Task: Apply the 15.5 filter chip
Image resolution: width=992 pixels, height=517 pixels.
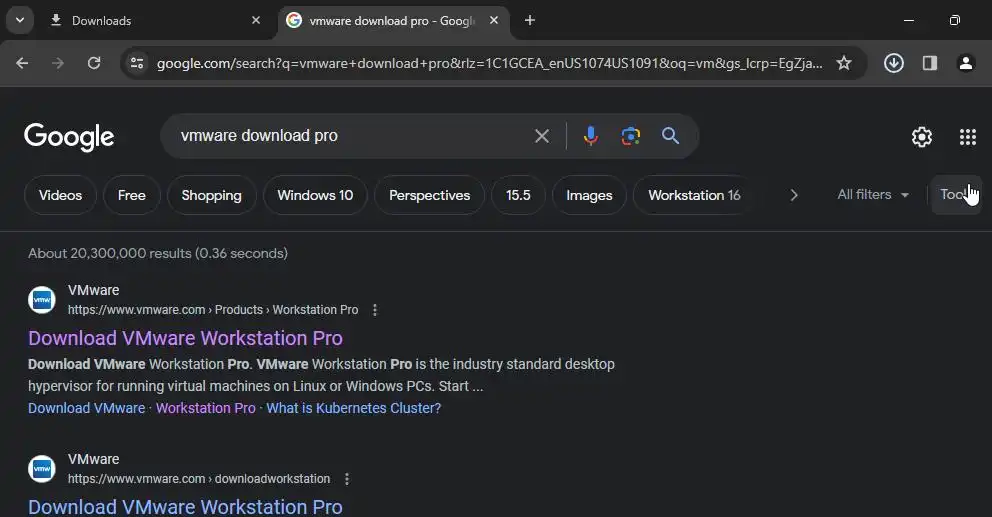Action: [518, 195]
